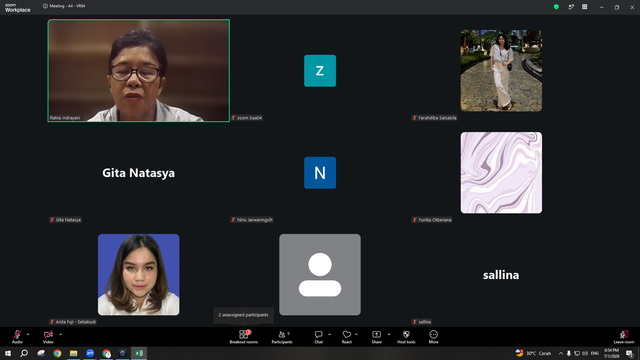
Task: Open the notification center icon
Action: point(629,353)
